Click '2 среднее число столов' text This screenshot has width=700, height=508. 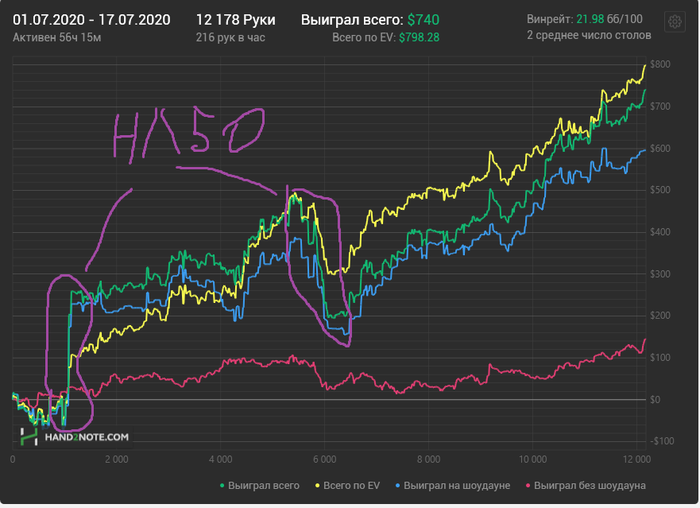coord(589,35)
